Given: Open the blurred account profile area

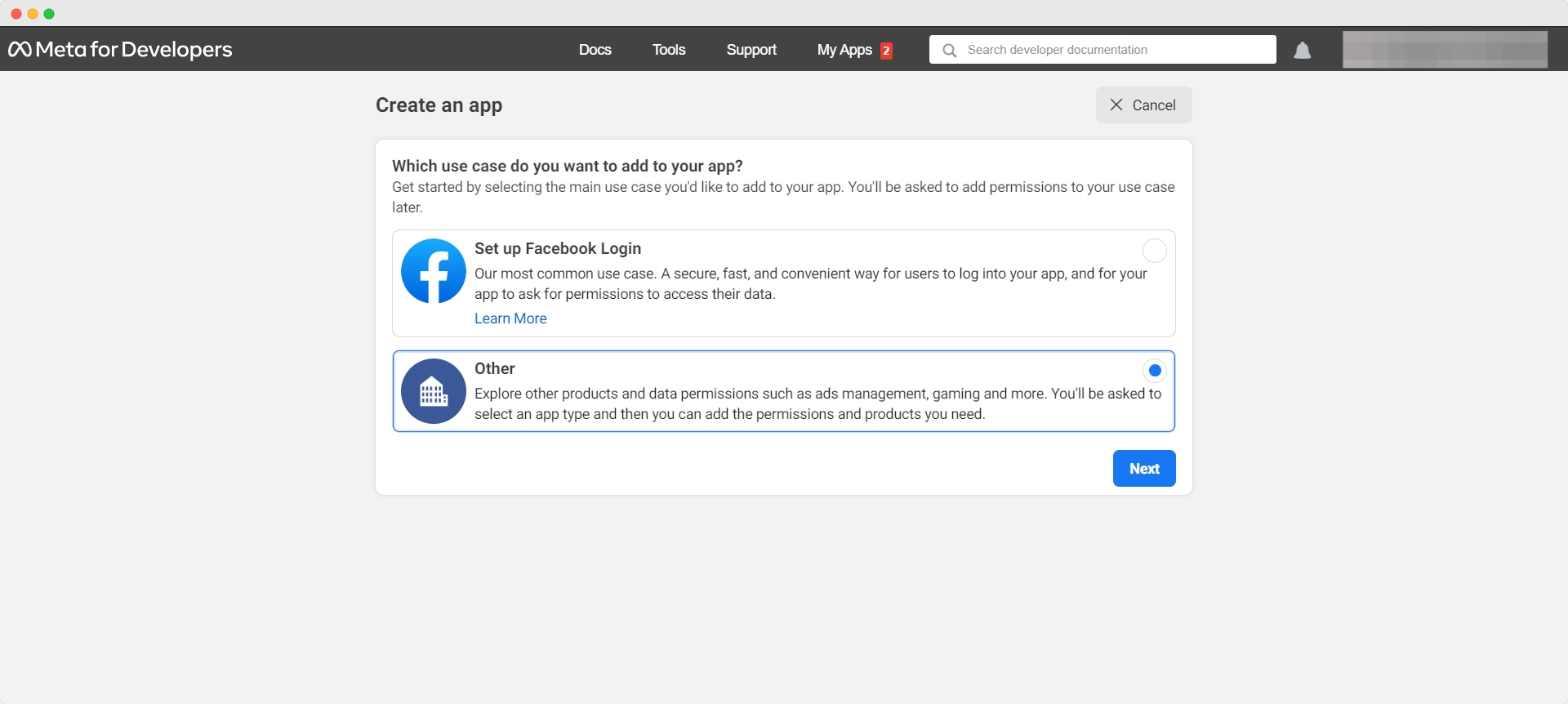Looking at the screenshot, I should click(x=1445, y=50).
